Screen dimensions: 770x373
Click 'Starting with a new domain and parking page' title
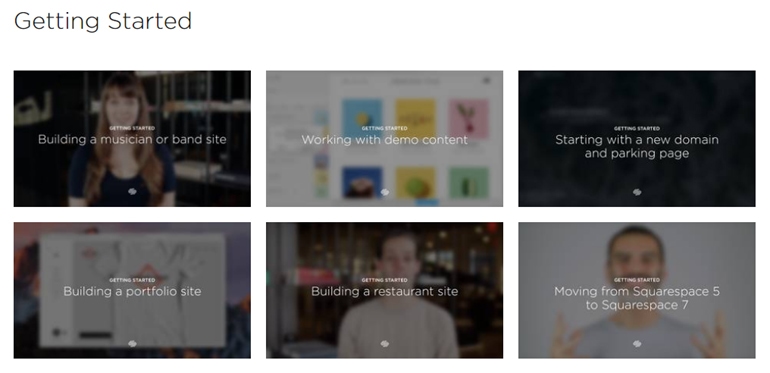click(x=637, y=146)
